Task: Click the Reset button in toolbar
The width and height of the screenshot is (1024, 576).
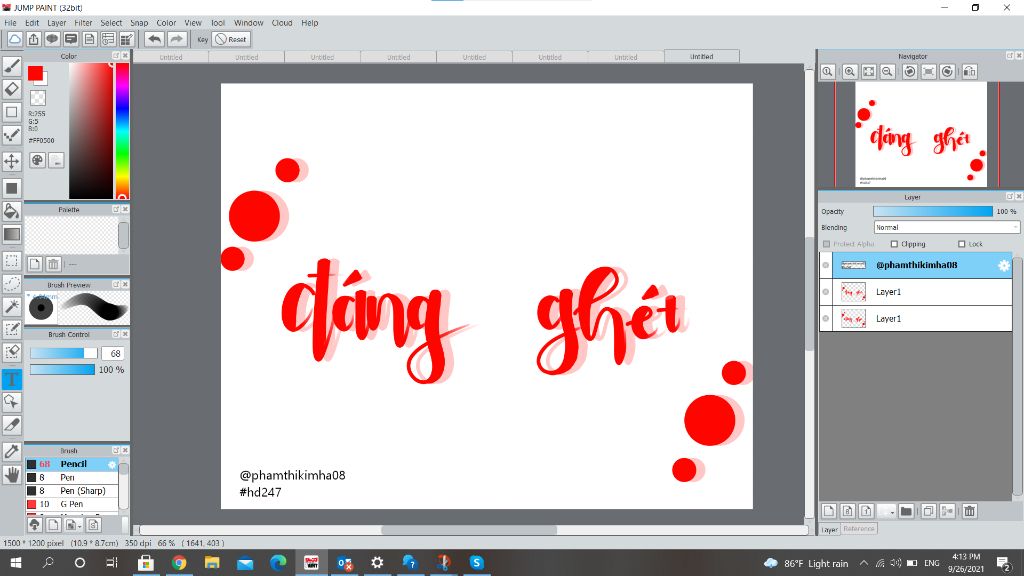Action: (231, 39)
